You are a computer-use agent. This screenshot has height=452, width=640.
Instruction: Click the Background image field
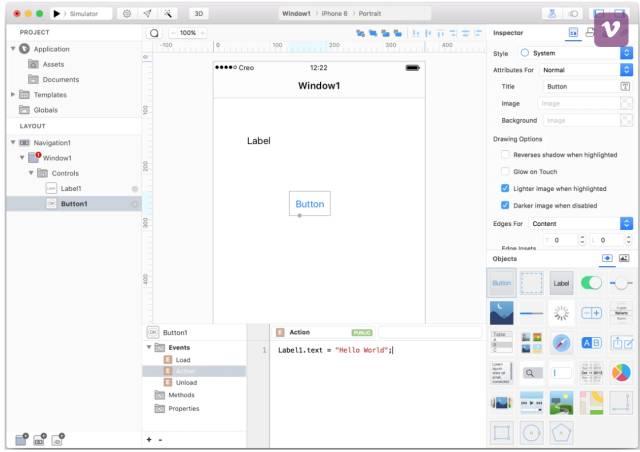pos(581,120)
